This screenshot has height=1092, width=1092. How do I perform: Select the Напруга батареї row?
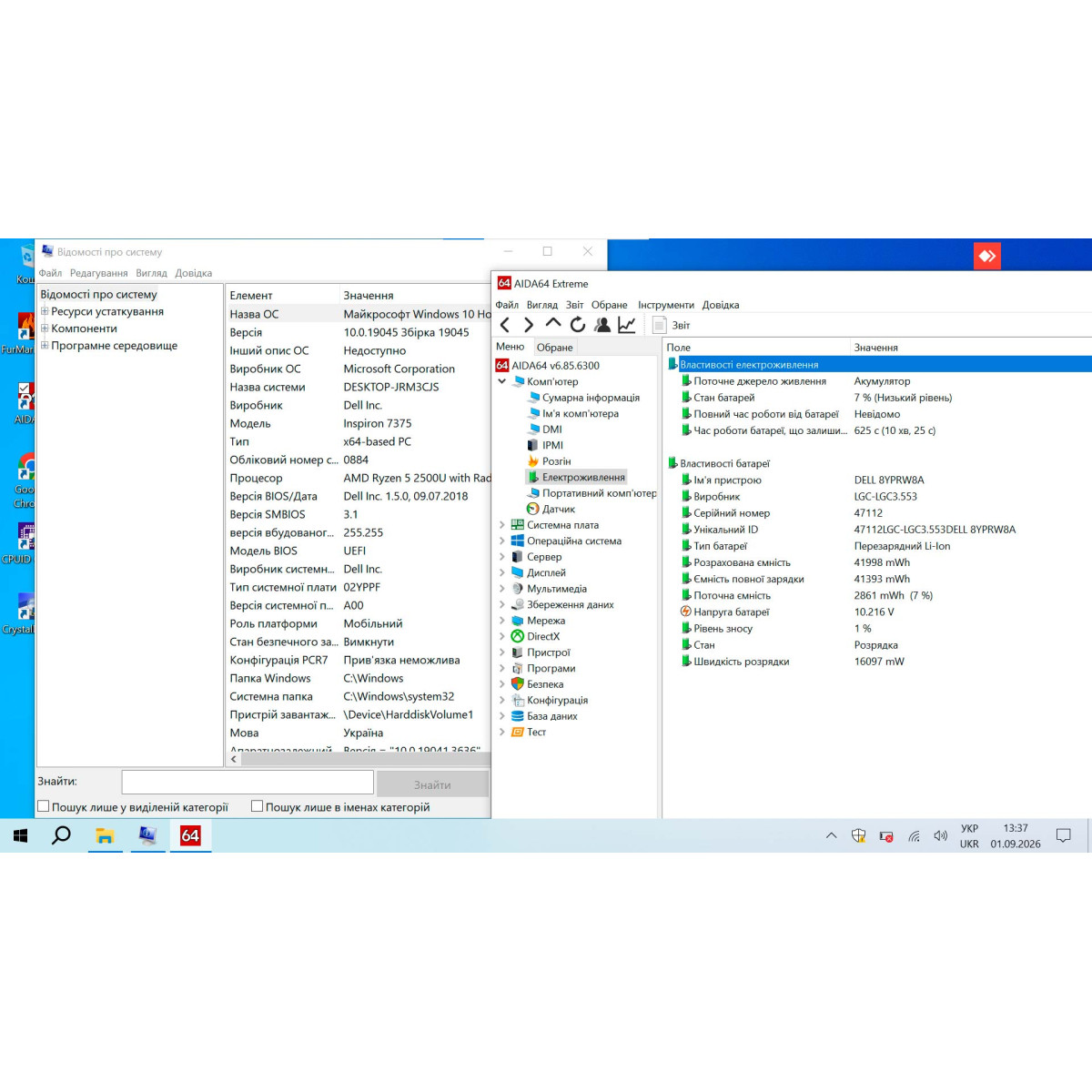tap(877, 612)
